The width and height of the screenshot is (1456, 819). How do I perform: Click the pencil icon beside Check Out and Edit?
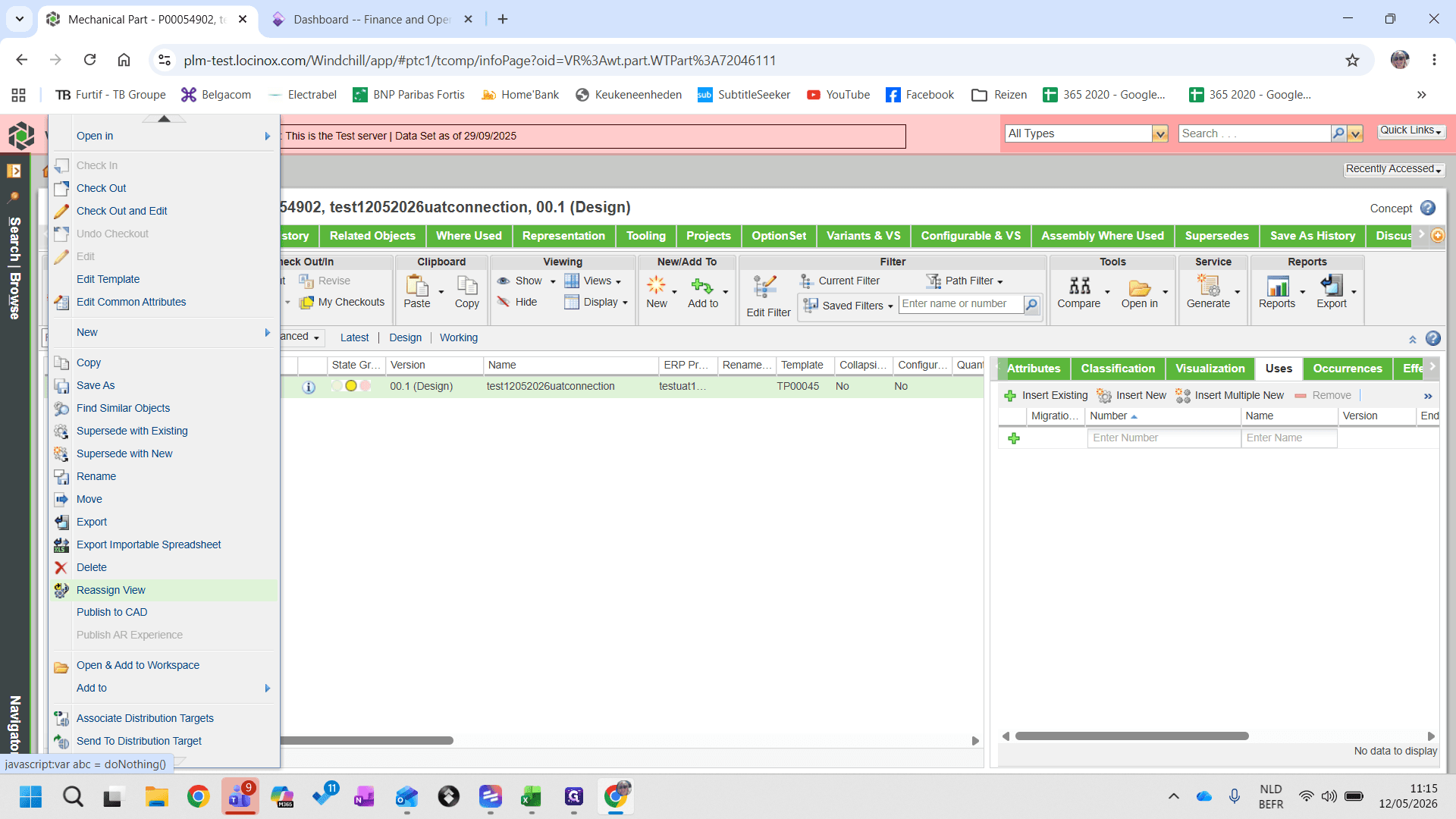tap(61, 211)
